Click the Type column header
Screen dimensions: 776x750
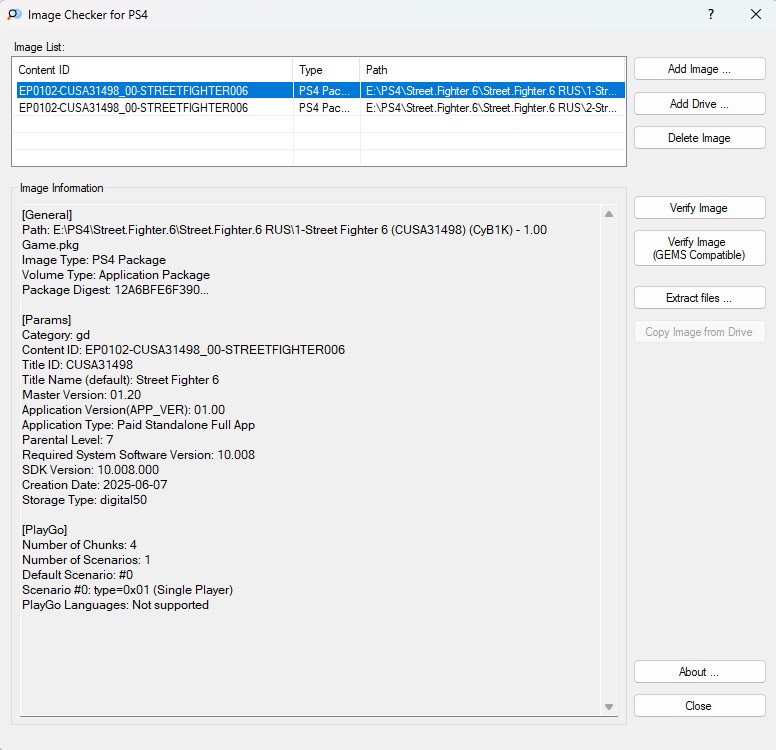[326, 70]
